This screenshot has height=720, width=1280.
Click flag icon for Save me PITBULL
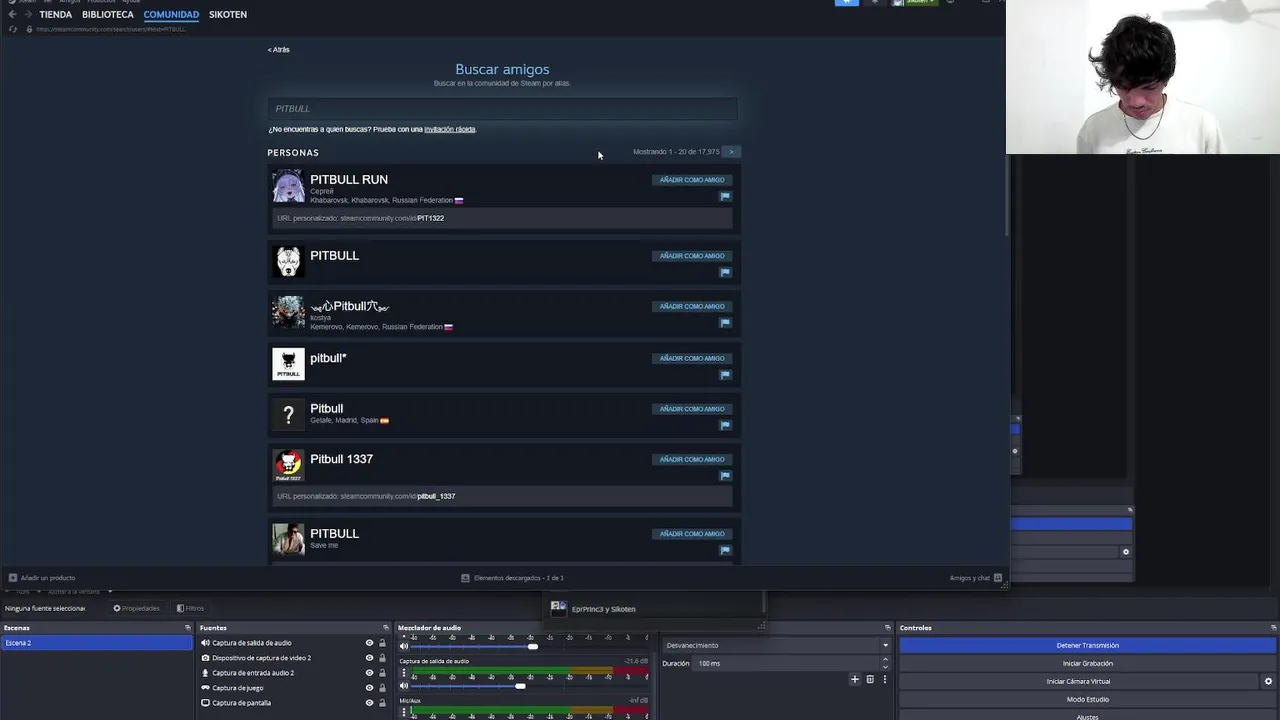click(x=725, y=550)
